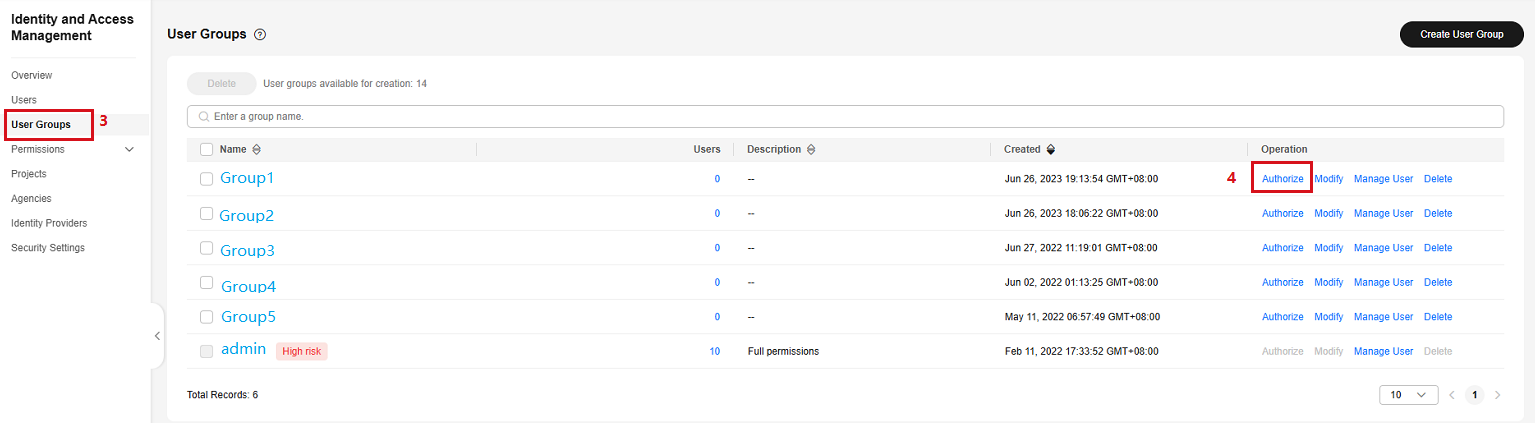This screenshot has height=423, width=1535.
Task: Sort by the Created column sort icon
Action: click(x=1051, y=150)
